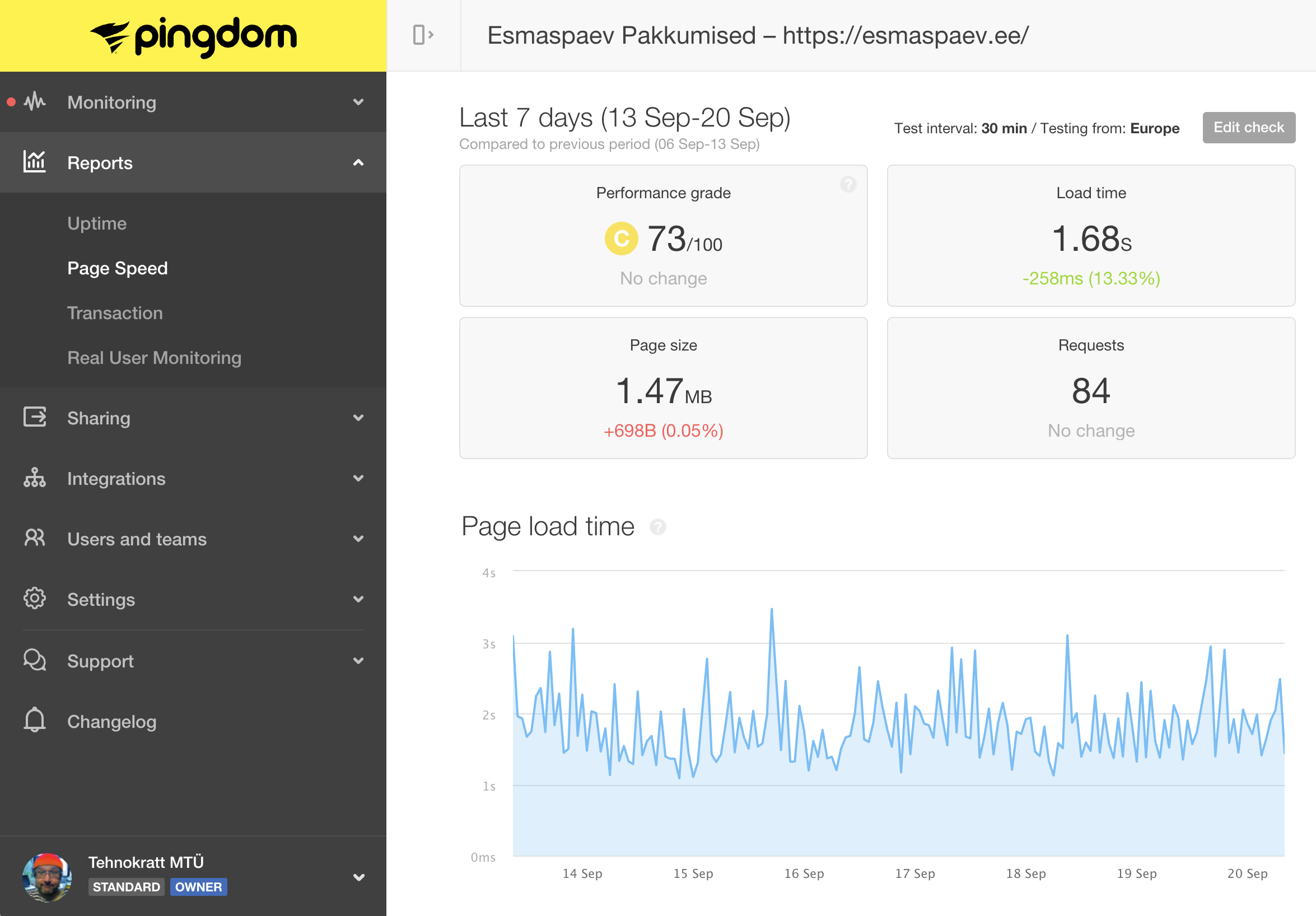Click the red status dot beside Monitoring

pyautogui.click(x=11, y=102)
